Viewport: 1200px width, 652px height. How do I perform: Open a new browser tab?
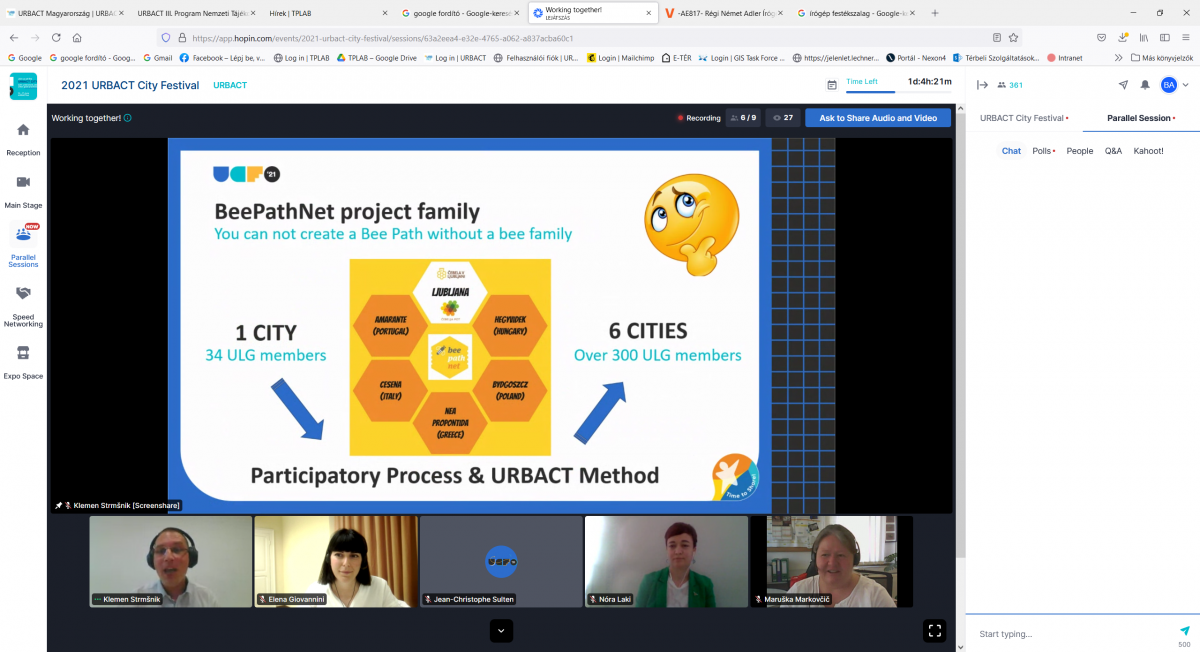pos(935,13)
